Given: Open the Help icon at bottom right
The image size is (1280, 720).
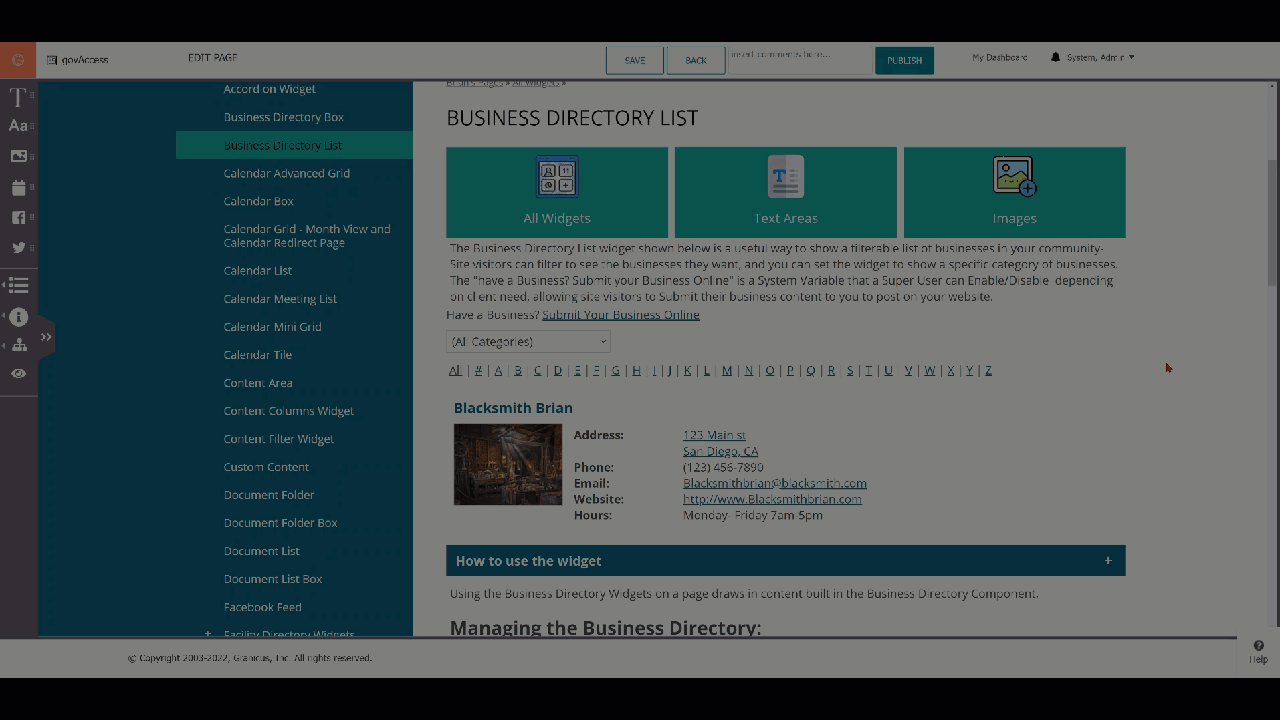Looking at the screenshot, I should click(1258, 650).
